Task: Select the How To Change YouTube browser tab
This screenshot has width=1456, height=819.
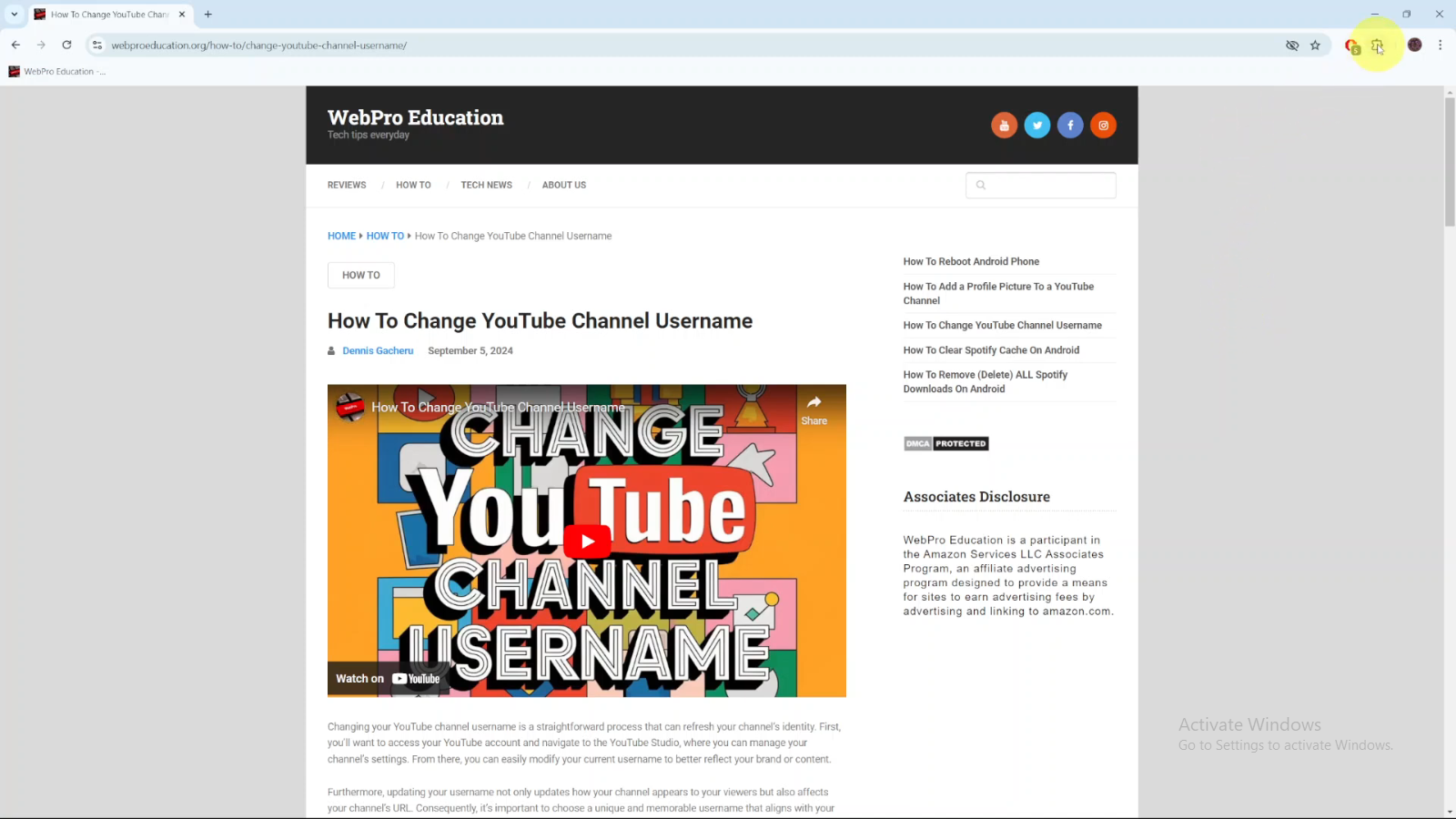Action: (x=111, y=15)
